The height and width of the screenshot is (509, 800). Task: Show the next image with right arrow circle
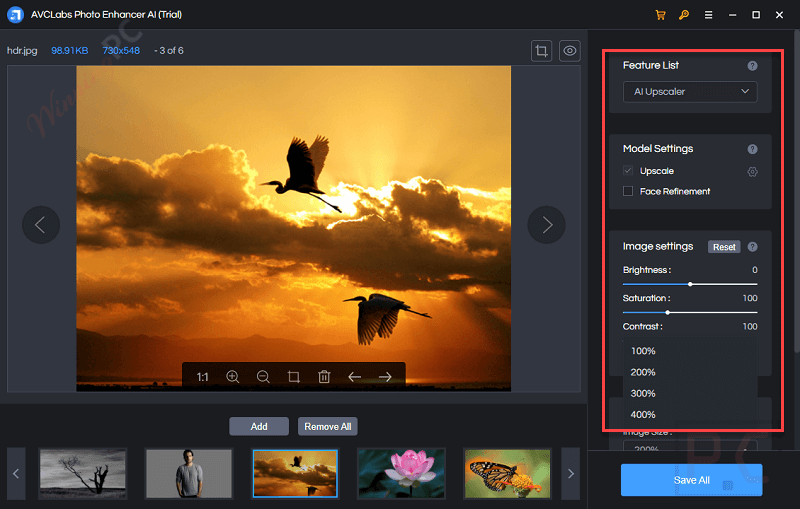point(546,224)
